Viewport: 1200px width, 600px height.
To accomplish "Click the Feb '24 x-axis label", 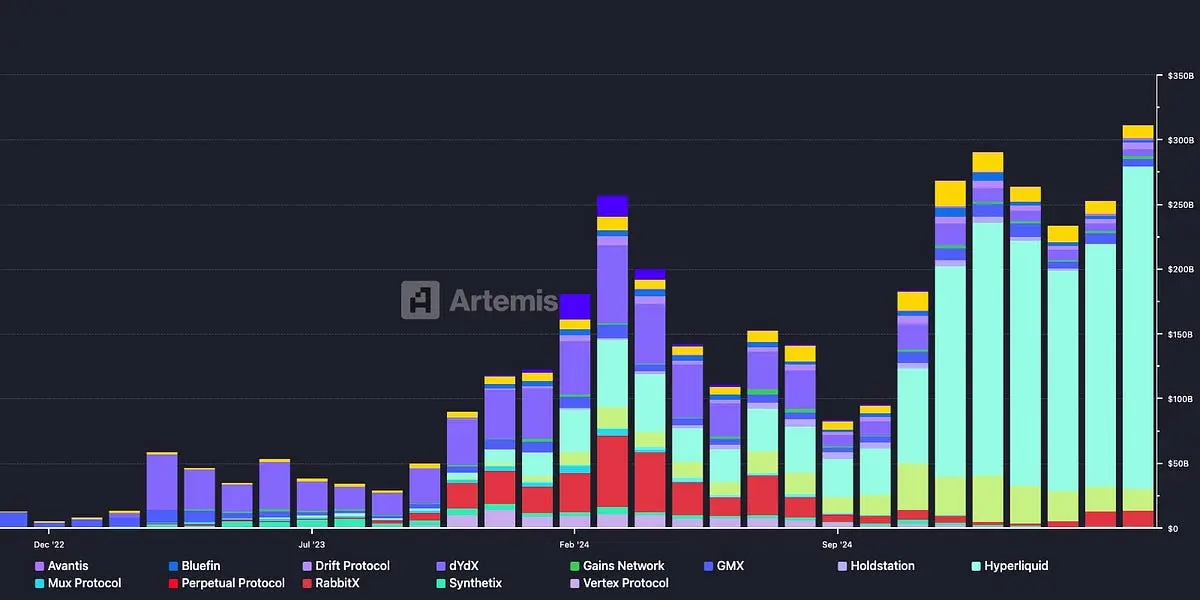I will [x=574, y=545].
